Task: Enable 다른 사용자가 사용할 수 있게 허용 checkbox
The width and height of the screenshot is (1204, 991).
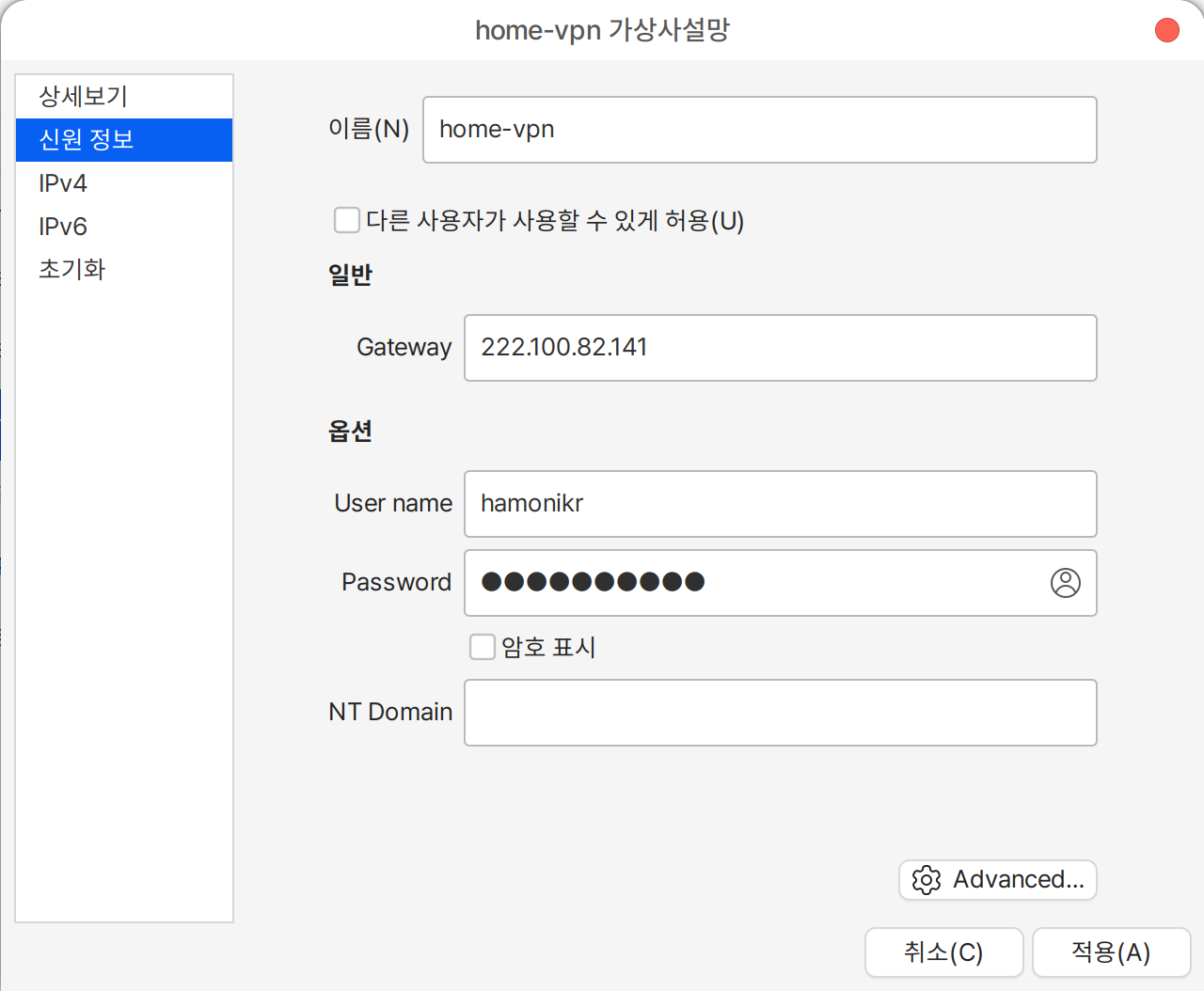Action: click(x=347, y=220)
